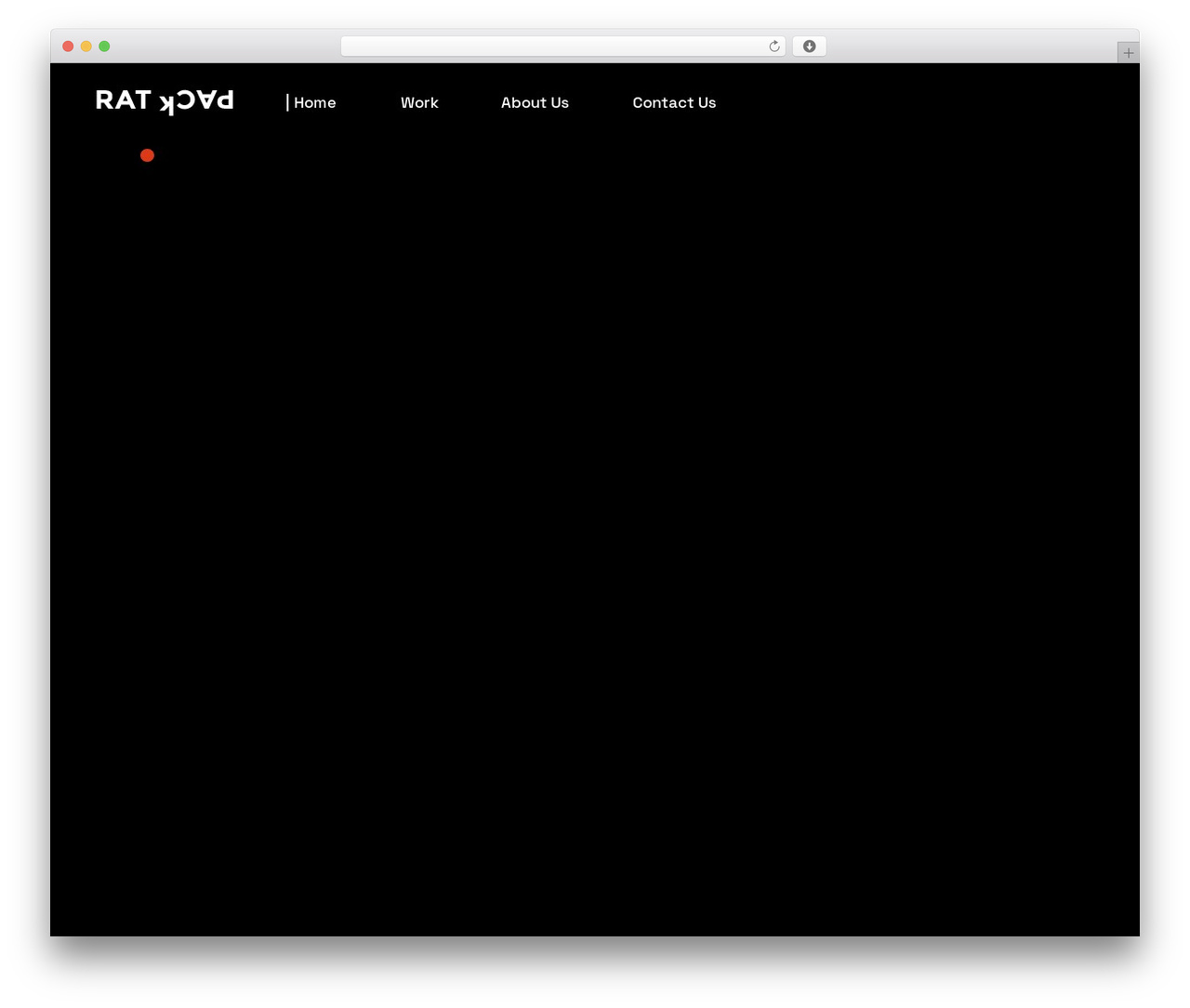Click the browser downloads icon
The height and width of the screenshot is (1008, 1190).
point(809,46)
